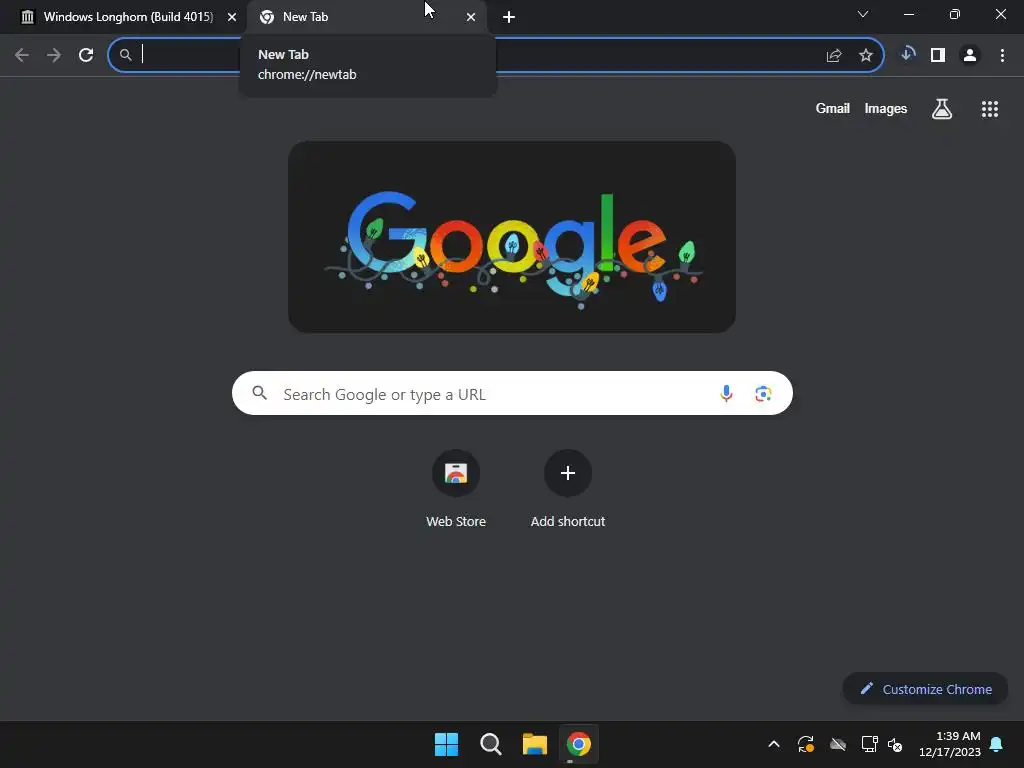Screen dimensions: 1024x768
Task: Click the magnifier icon in Google search box
Action: 260,393
